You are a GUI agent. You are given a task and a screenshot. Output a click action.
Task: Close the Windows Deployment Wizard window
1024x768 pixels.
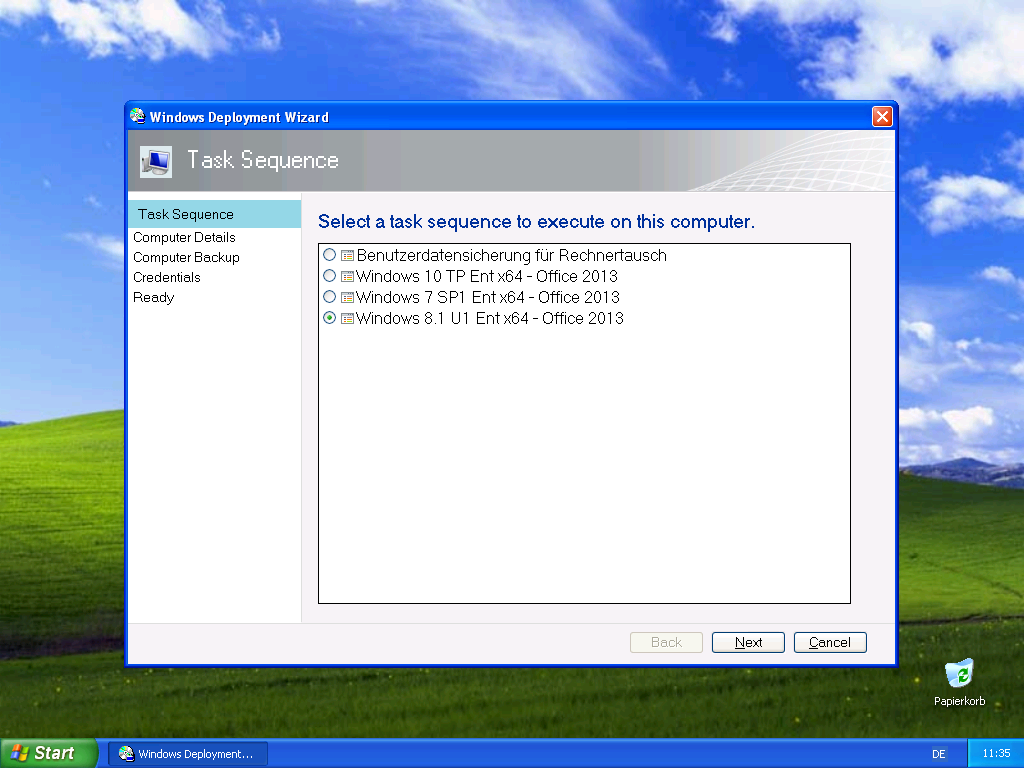[x=882, y=116]
